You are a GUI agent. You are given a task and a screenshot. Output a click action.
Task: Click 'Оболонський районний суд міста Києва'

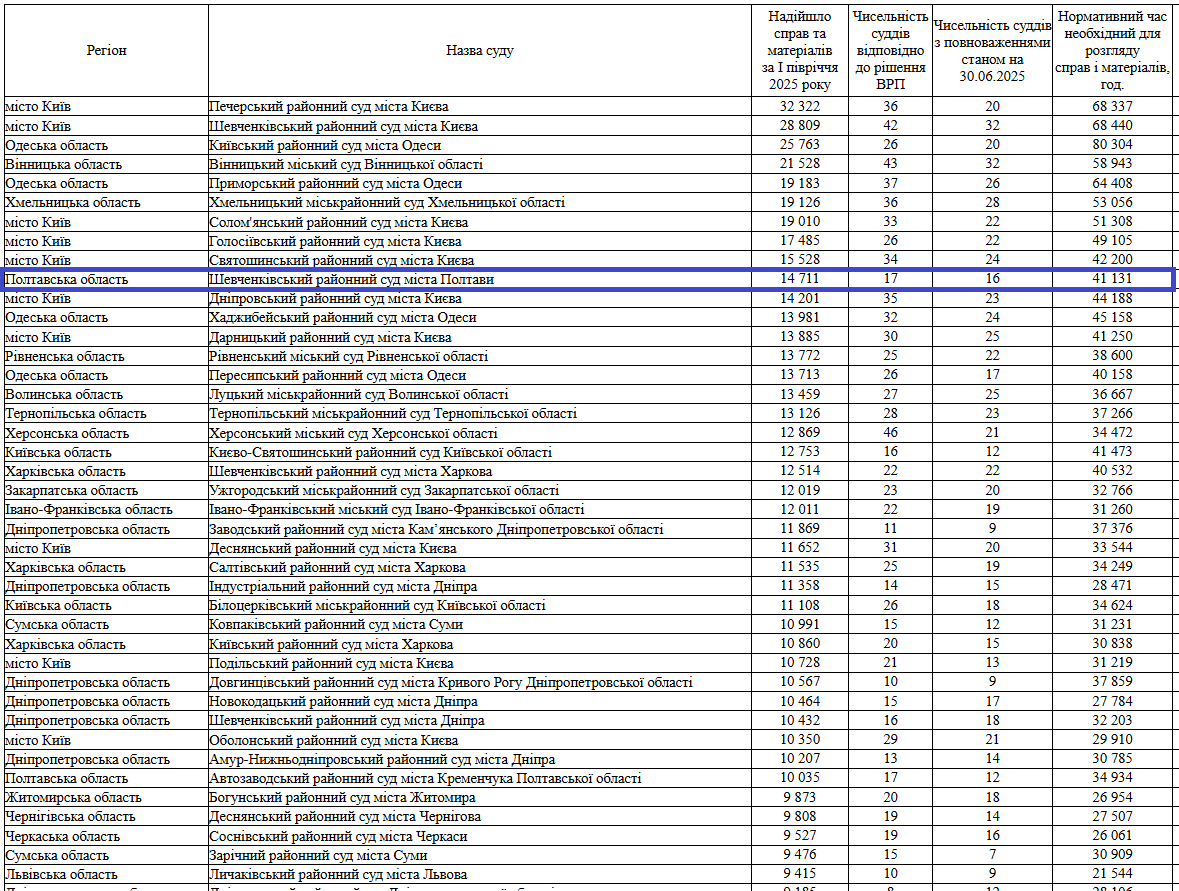[x=333, y=740]
